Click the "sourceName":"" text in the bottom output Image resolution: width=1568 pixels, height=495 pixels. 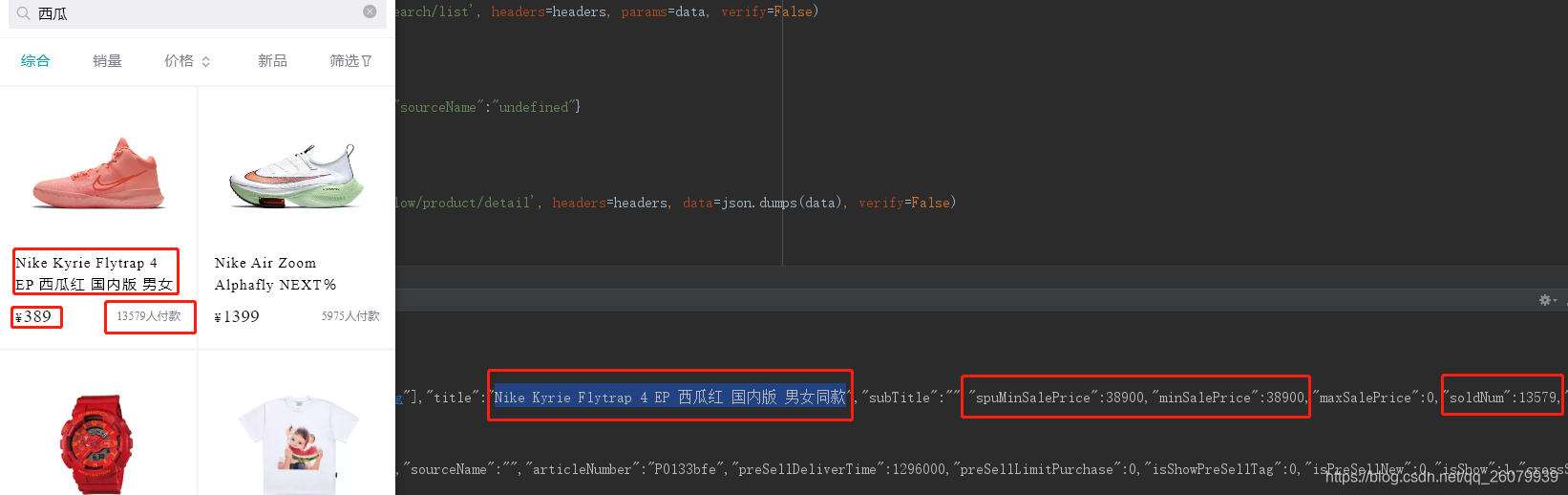tap(460, 469)
